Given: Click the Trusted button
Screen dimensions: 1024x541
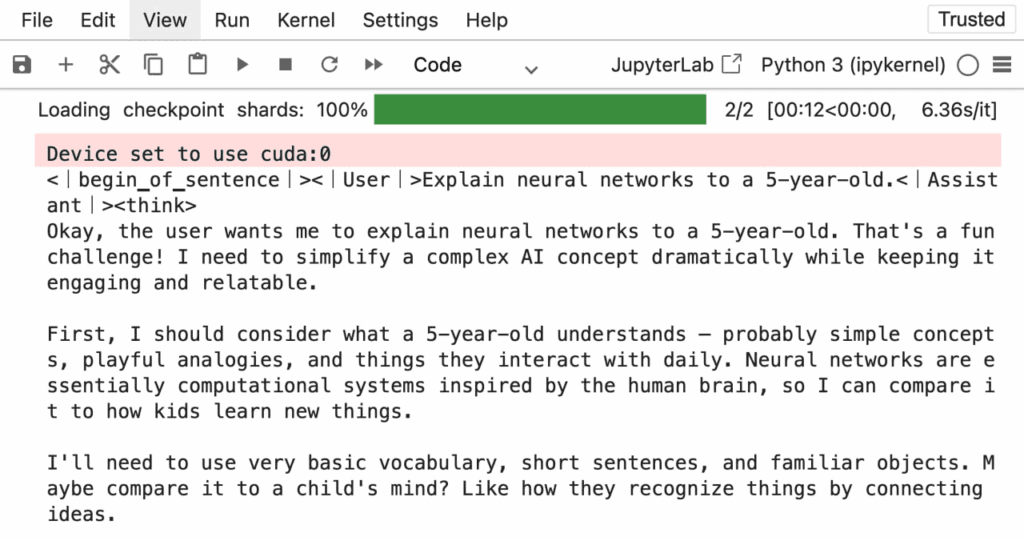Looking at the screenshot, I should click(x=971, y=19).
